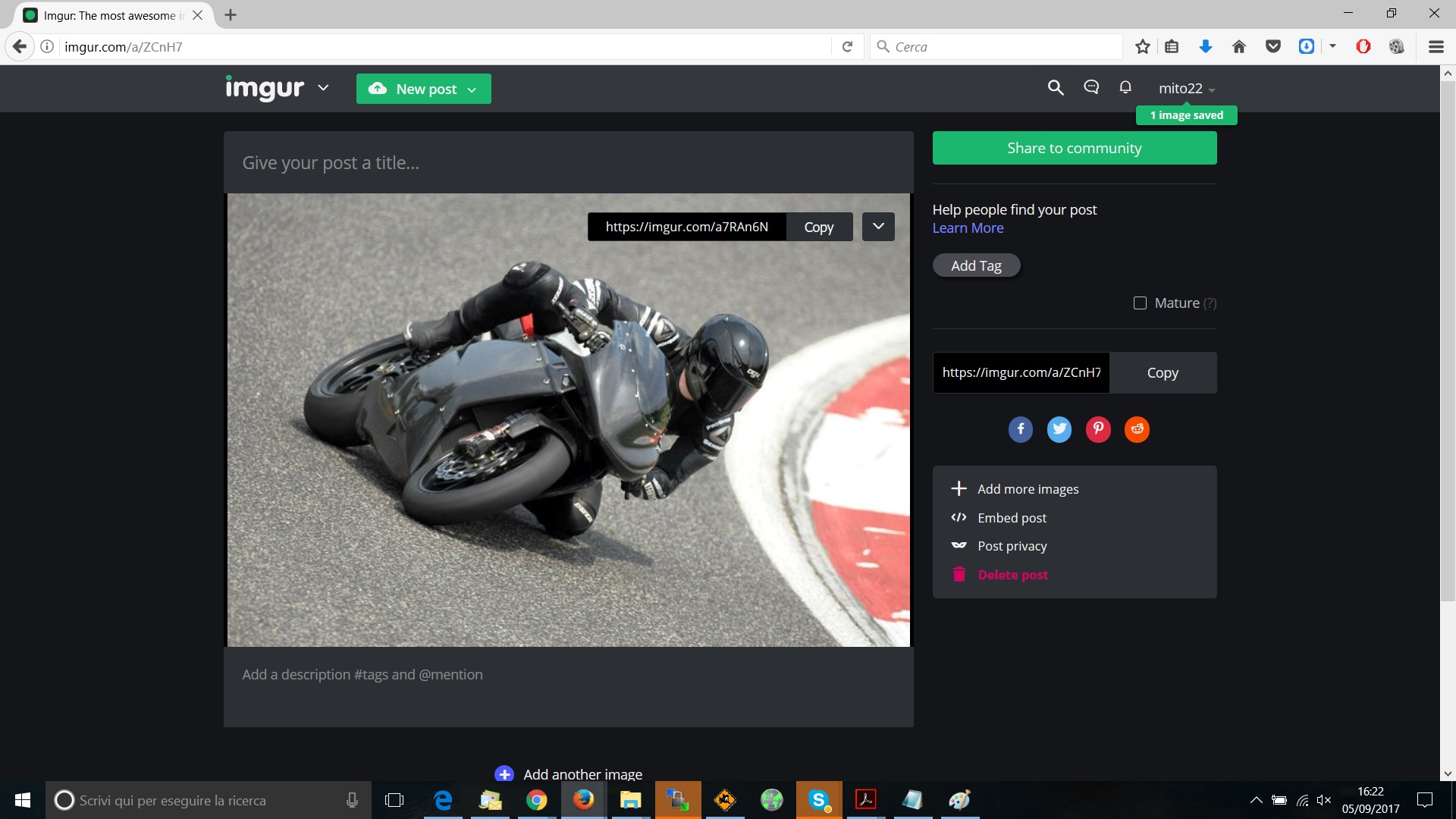Close the Imgur browser tab
Viewport: 1456px width, 819px height.
click(197, 15)
